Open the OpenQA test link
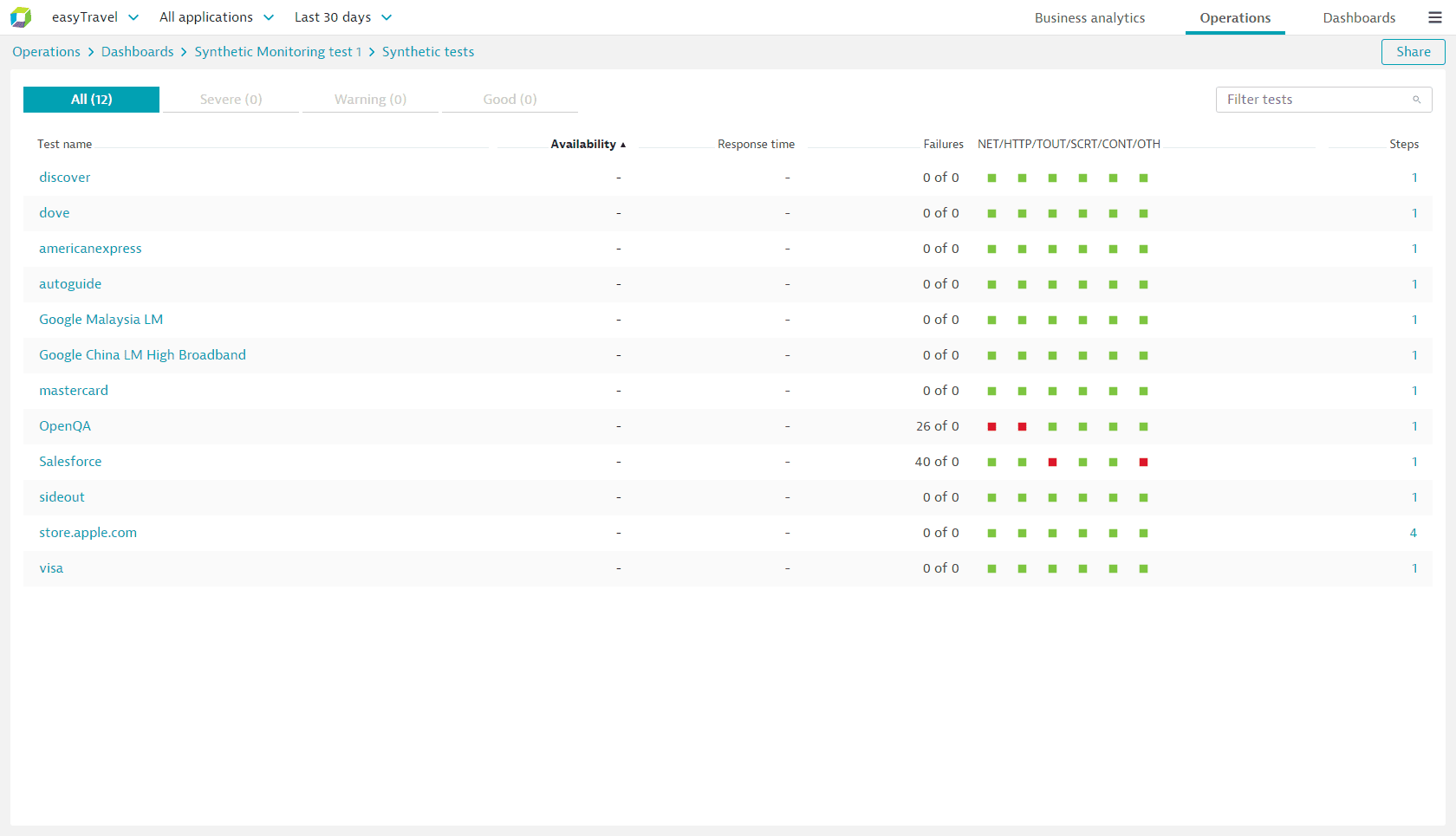This screenshot has height=836, width=1456. tap(65, 426)
